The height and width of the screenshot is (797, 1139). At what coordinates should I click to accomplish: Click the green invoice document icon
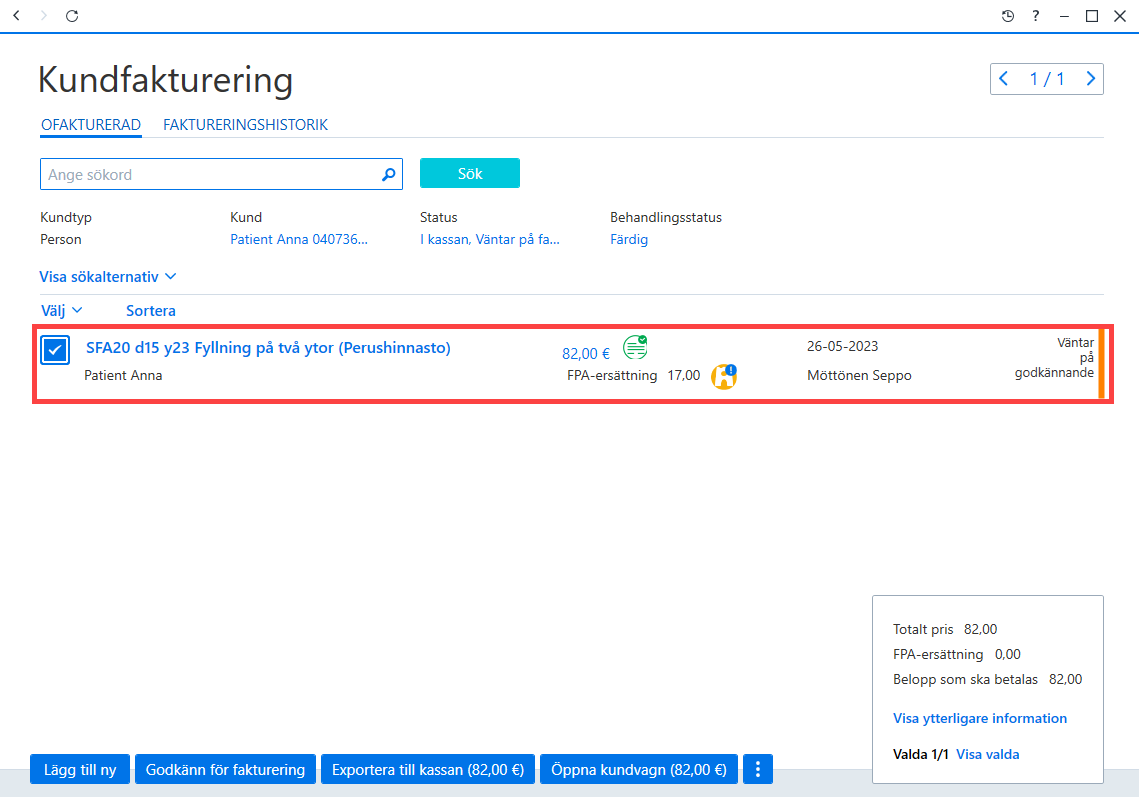click(636, 347)
